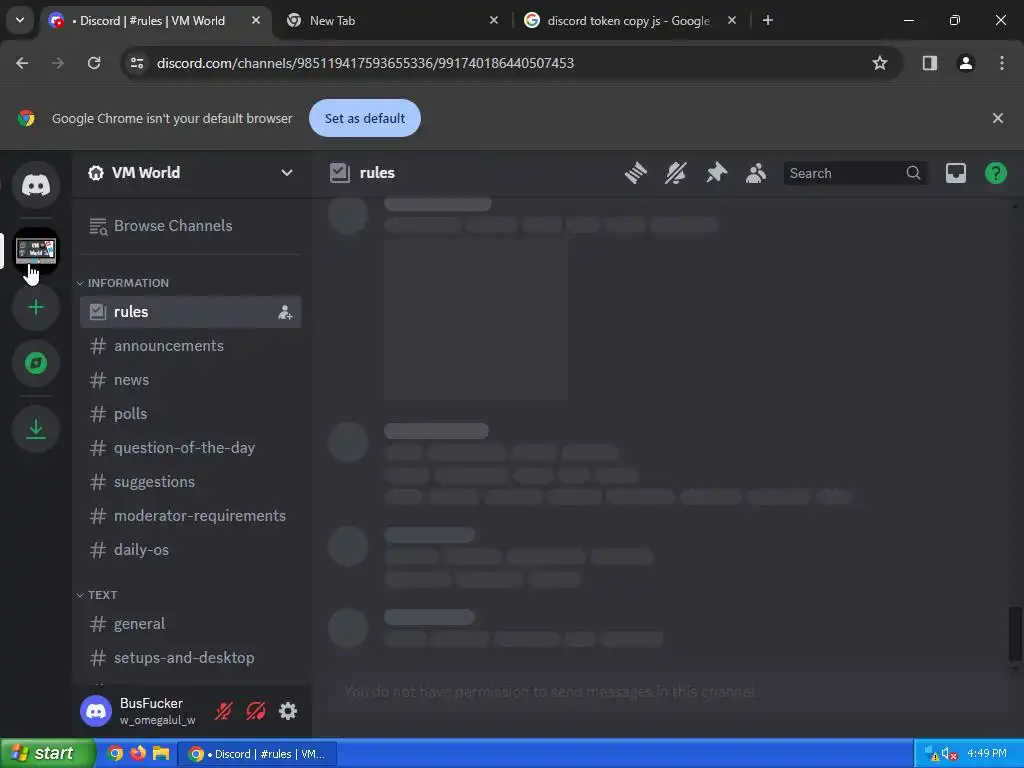Image resolution: width=1024 pixels, height=768 pixels.
Task: Expand the VM World server dropdown
Action: click(x=286, y=173)
